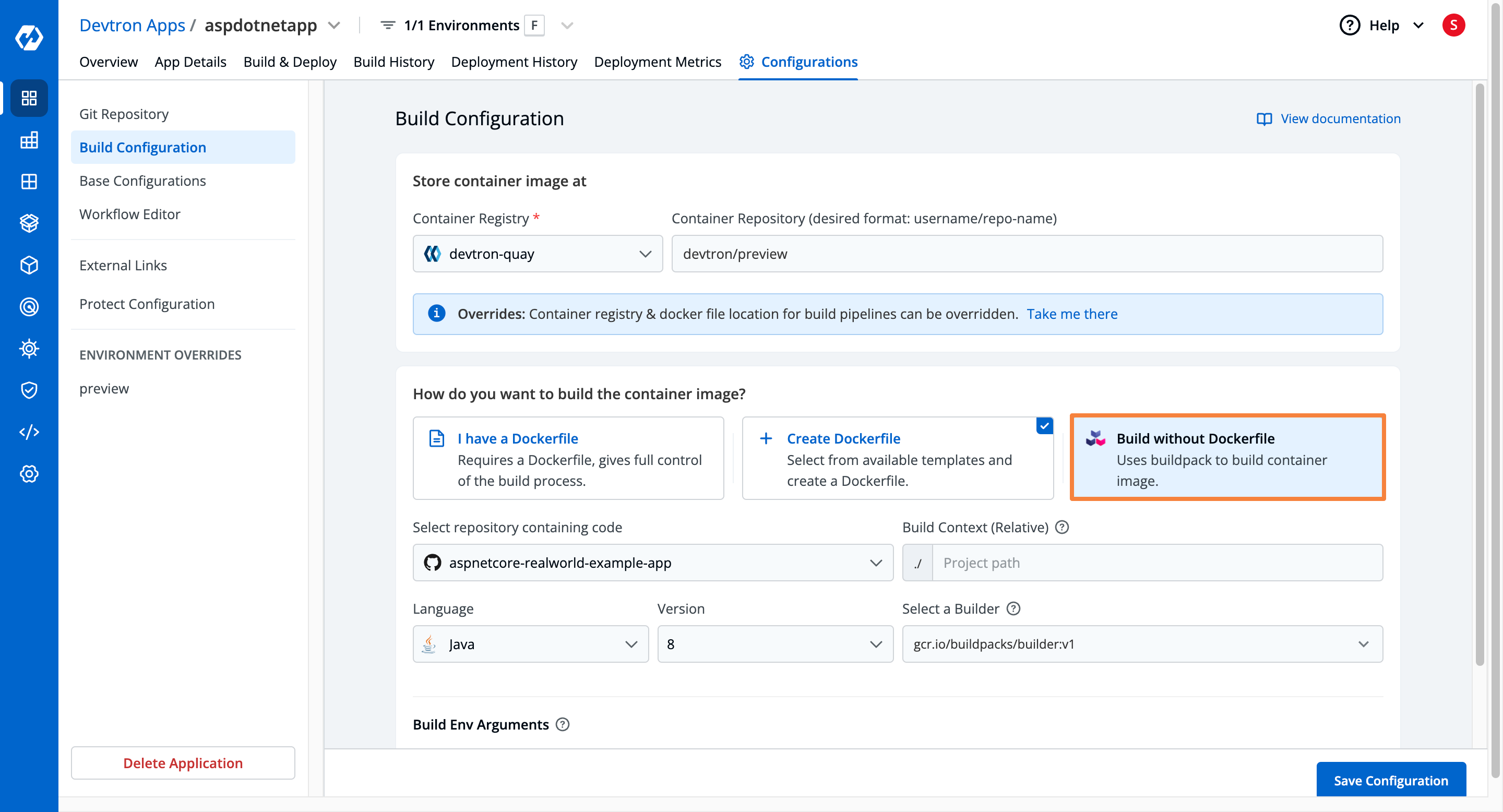
Task: Select the Bulk Edit code icon
Action: pos(29,432)
